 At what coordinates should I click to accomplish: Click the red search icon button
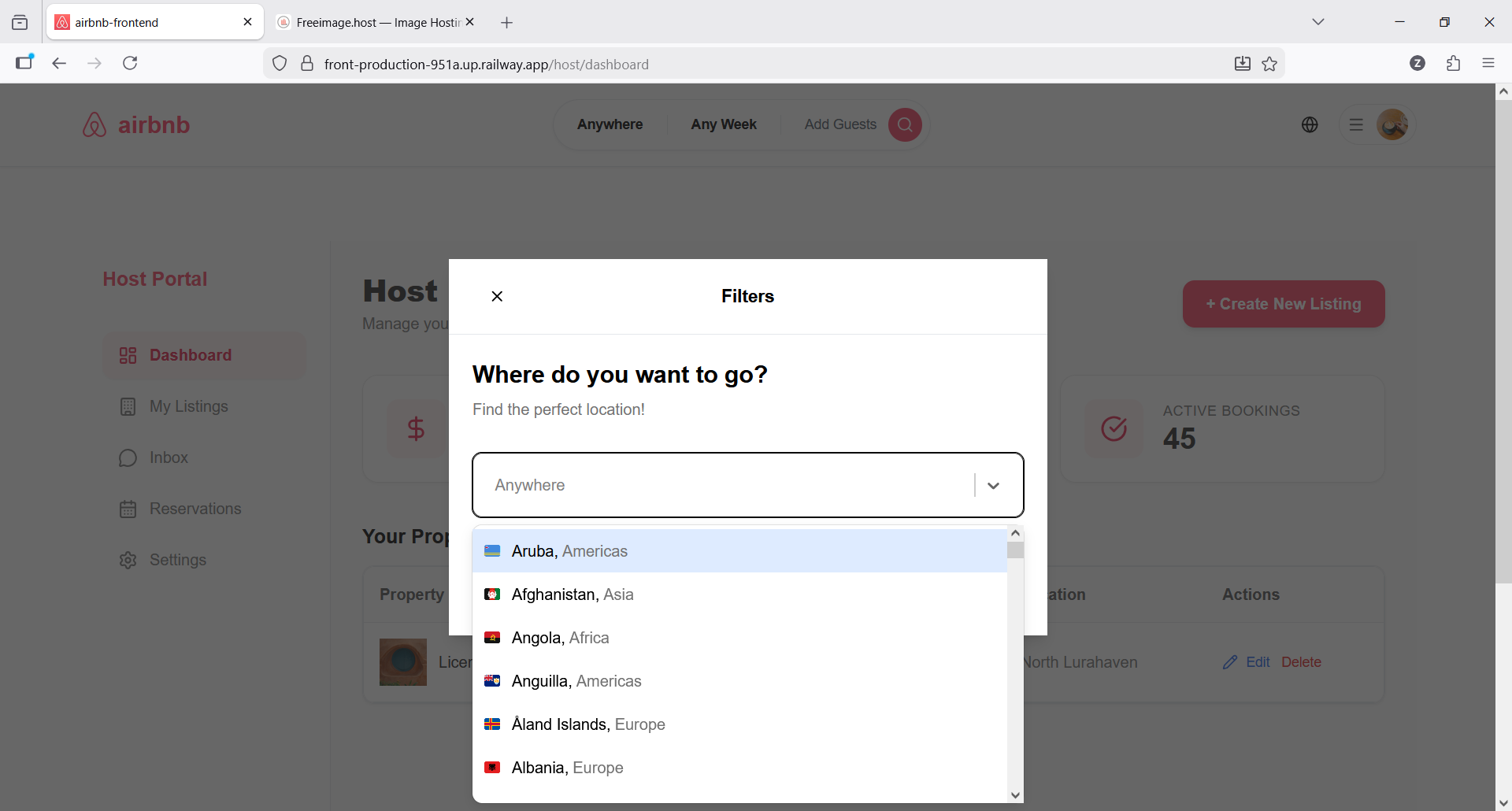point(905,124)
